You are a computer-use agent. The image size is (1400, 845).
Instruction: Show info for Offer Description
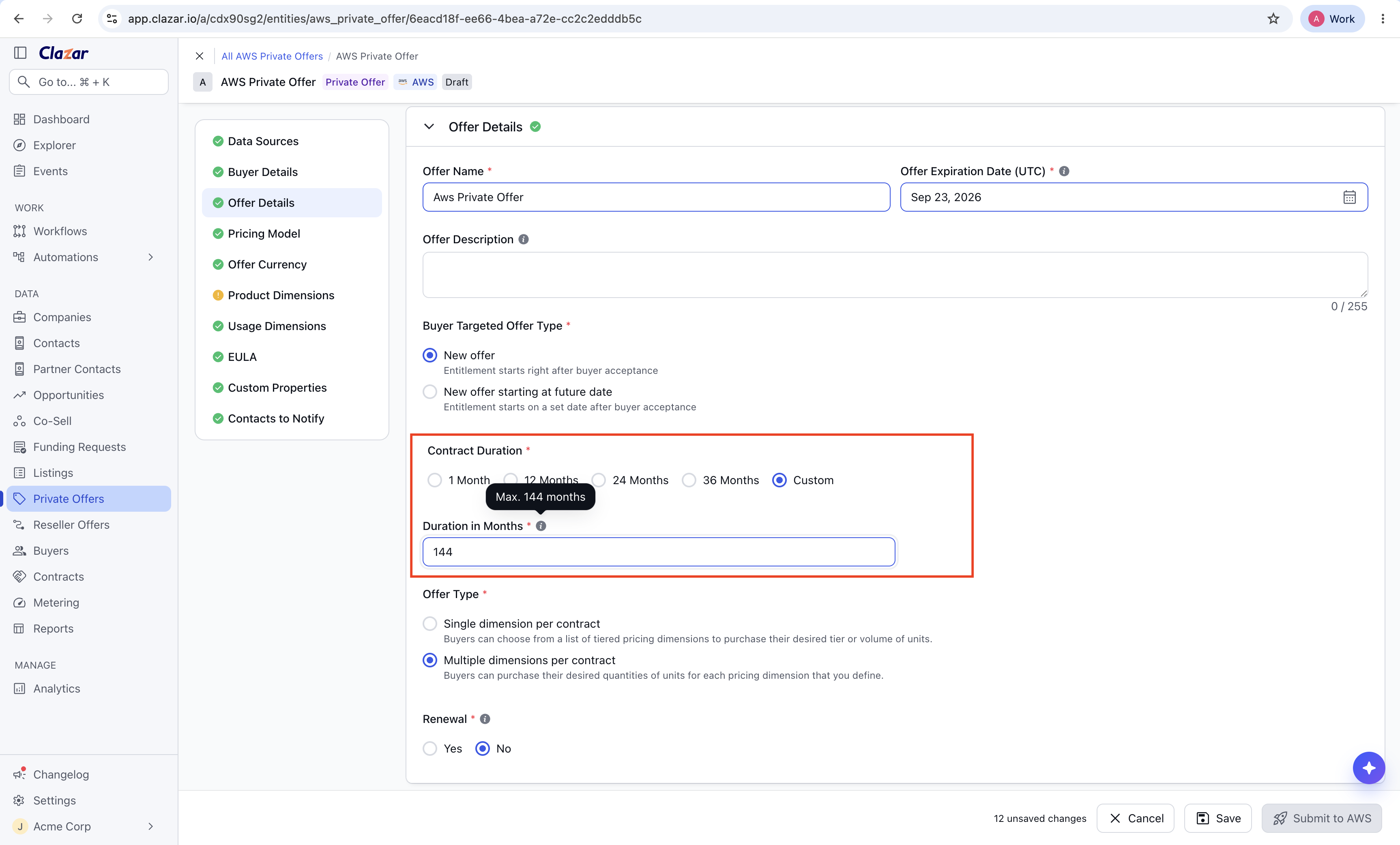click(x=523, y=240)
